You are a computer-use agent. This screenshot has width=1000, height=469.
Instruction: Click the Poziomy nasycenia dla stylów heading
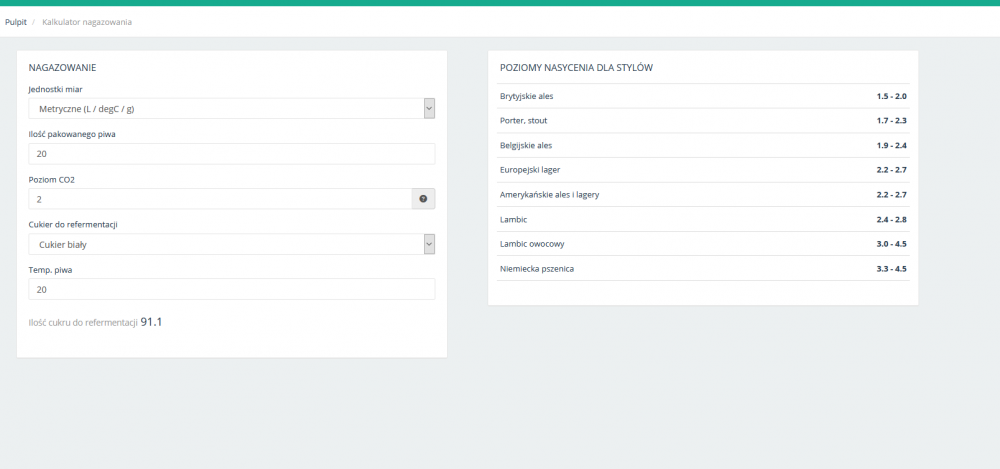point(576,67)
